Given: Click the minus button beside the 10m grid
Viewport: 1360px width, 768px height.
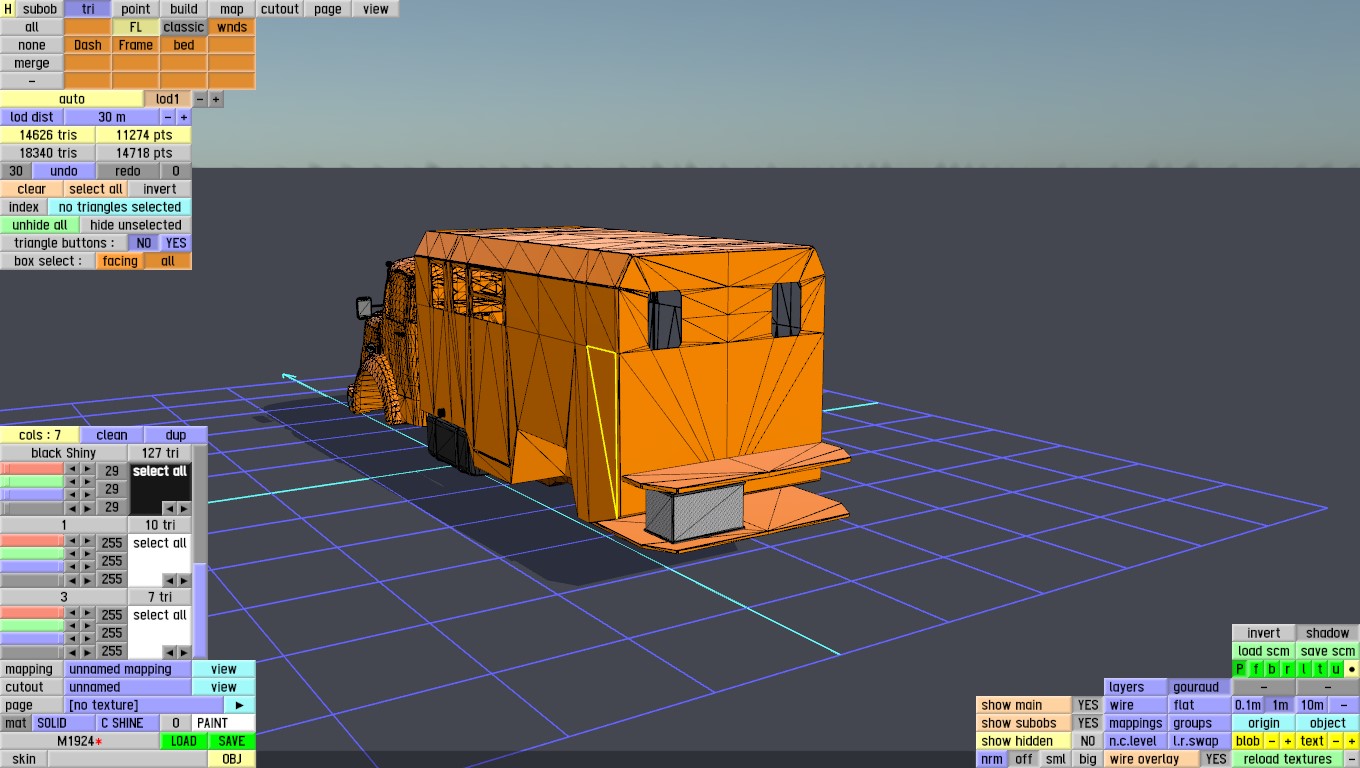Looking at the screenshot, I should 1344,705.
